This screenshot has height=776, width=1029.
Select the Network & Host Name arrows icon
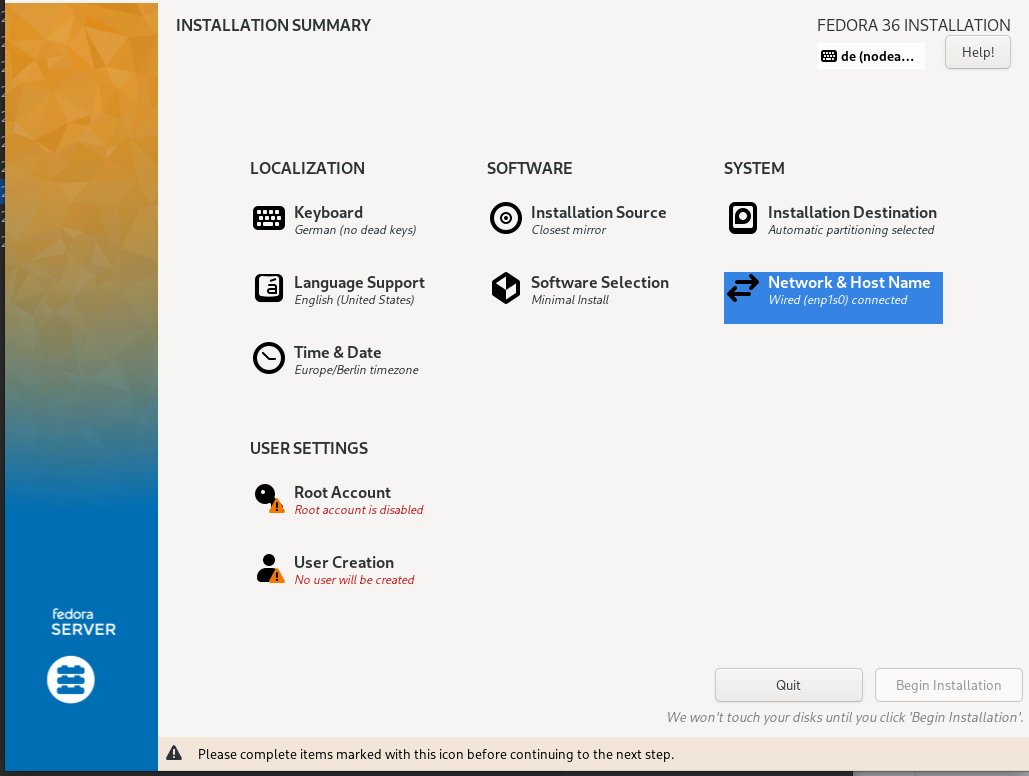click(743, 288)
